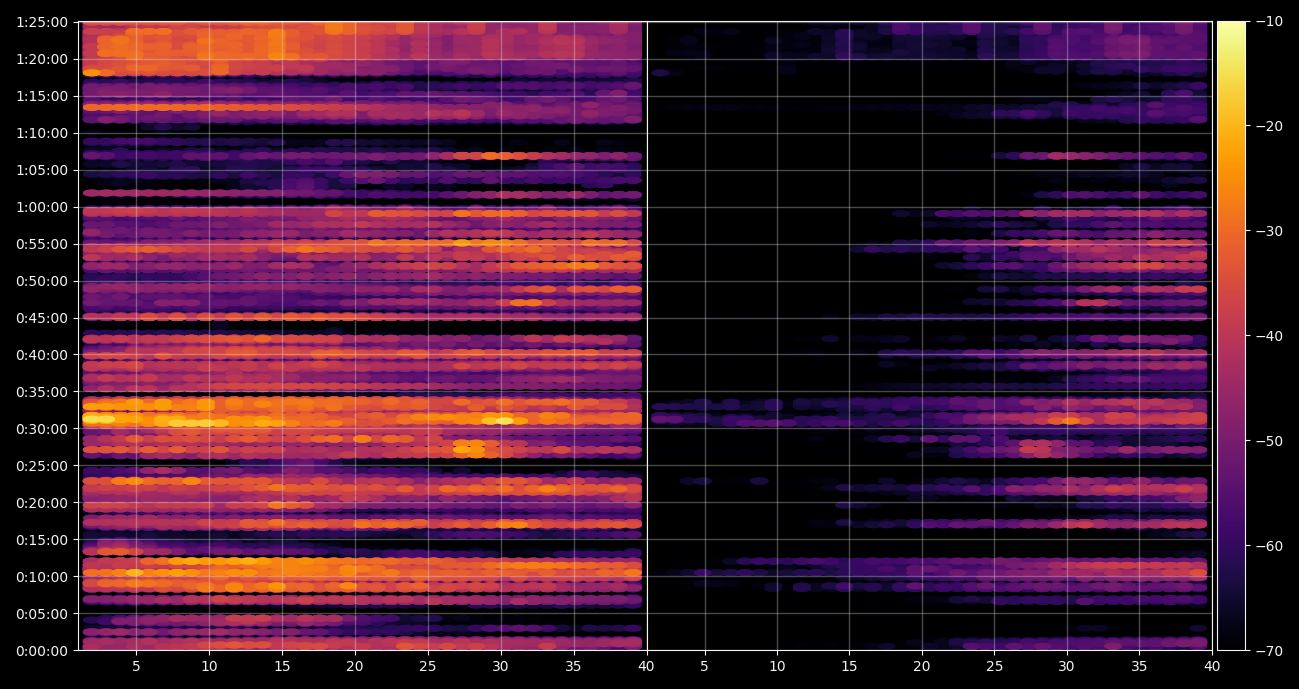Click the −70 colorbar tick value
1299x689 pixels.
click(x=1270, y=651)
